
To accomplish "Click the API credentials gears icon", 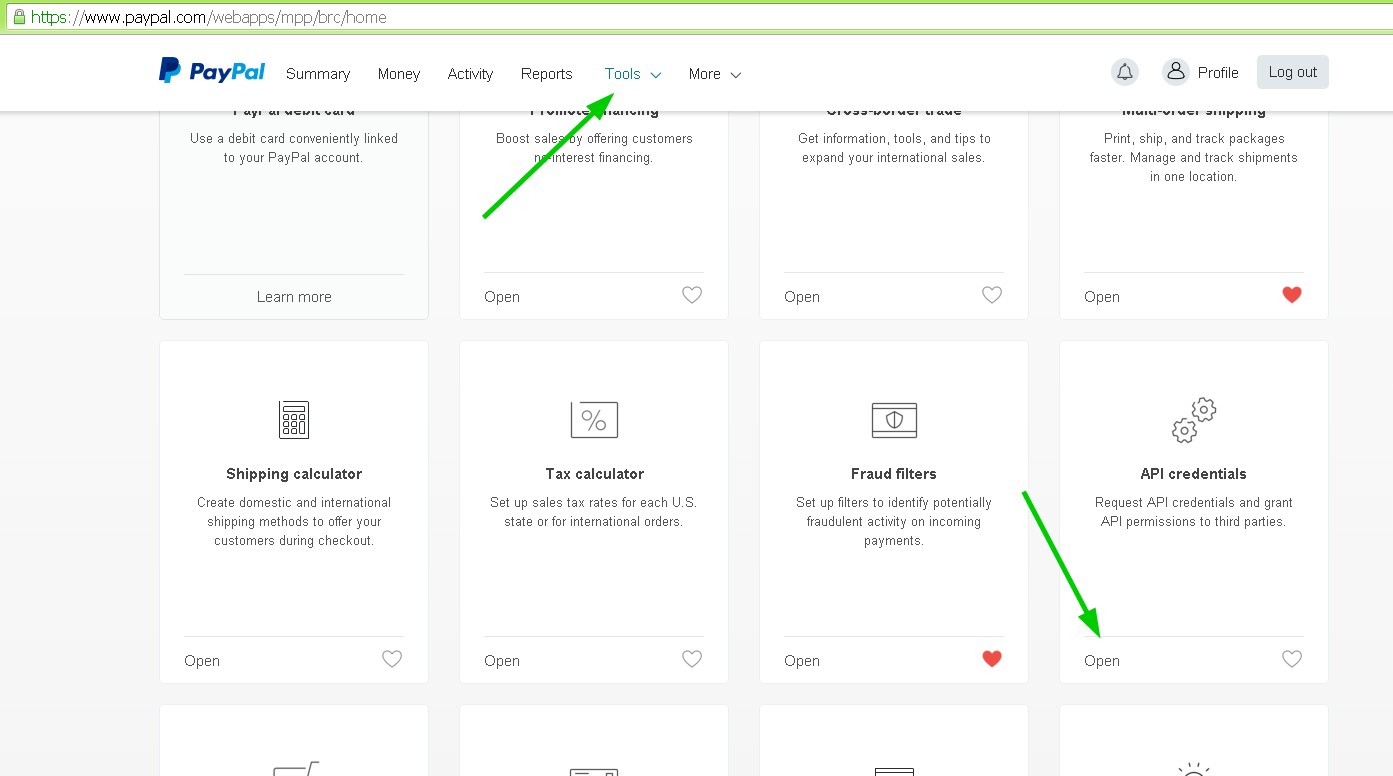I will point(1194,420).
